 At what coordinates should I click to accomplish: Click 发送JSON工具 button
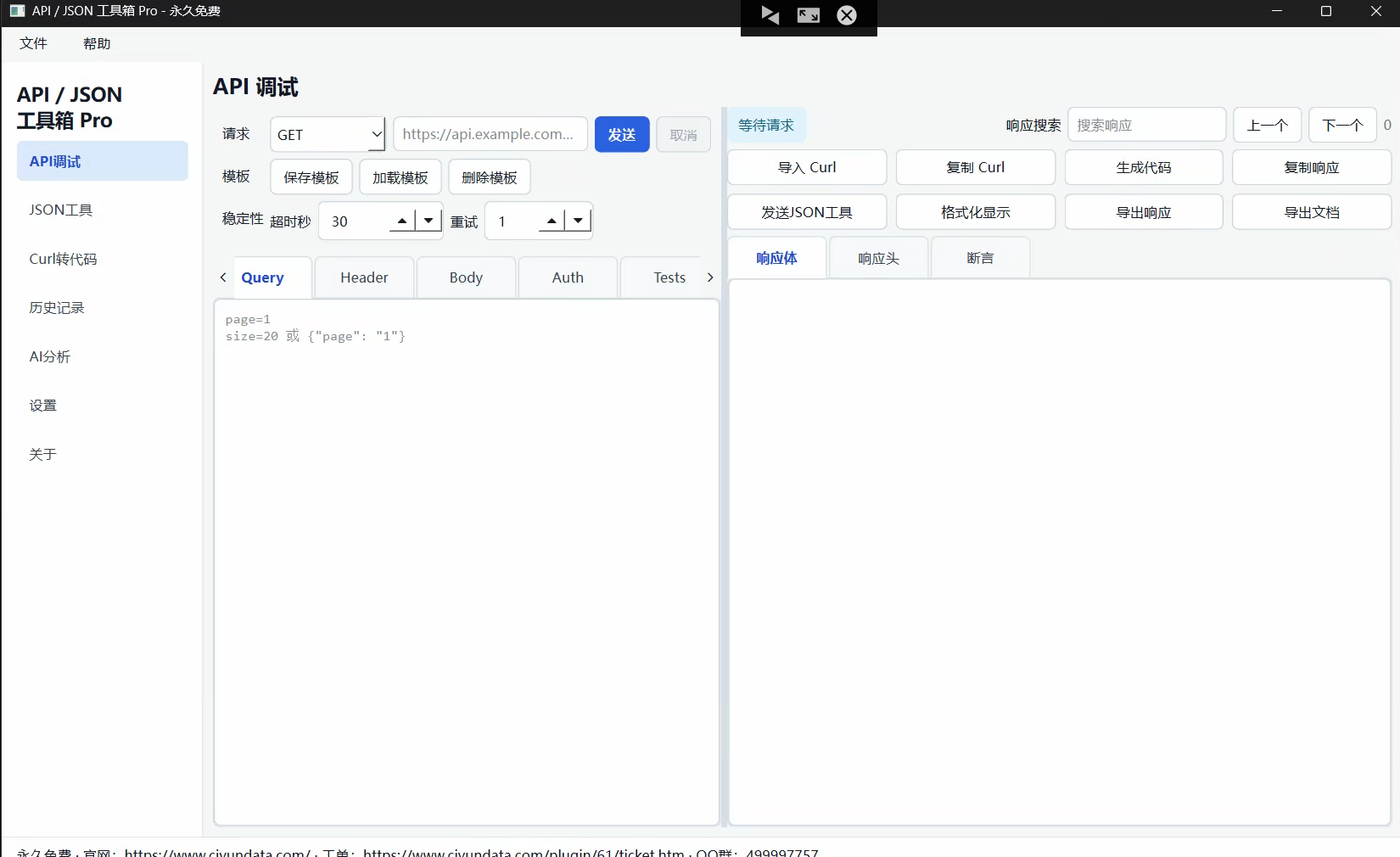tap(807, 212)
